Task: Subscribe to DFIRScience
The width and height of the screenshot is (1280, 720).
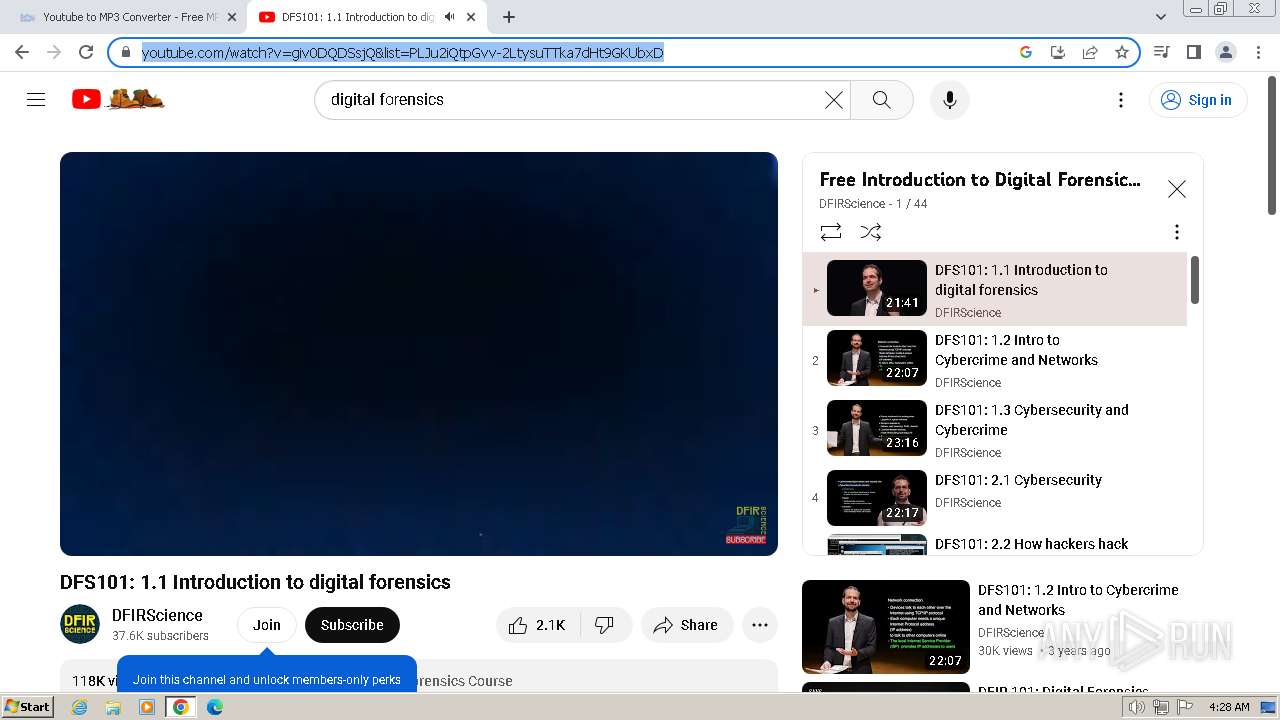Action: 352,625
